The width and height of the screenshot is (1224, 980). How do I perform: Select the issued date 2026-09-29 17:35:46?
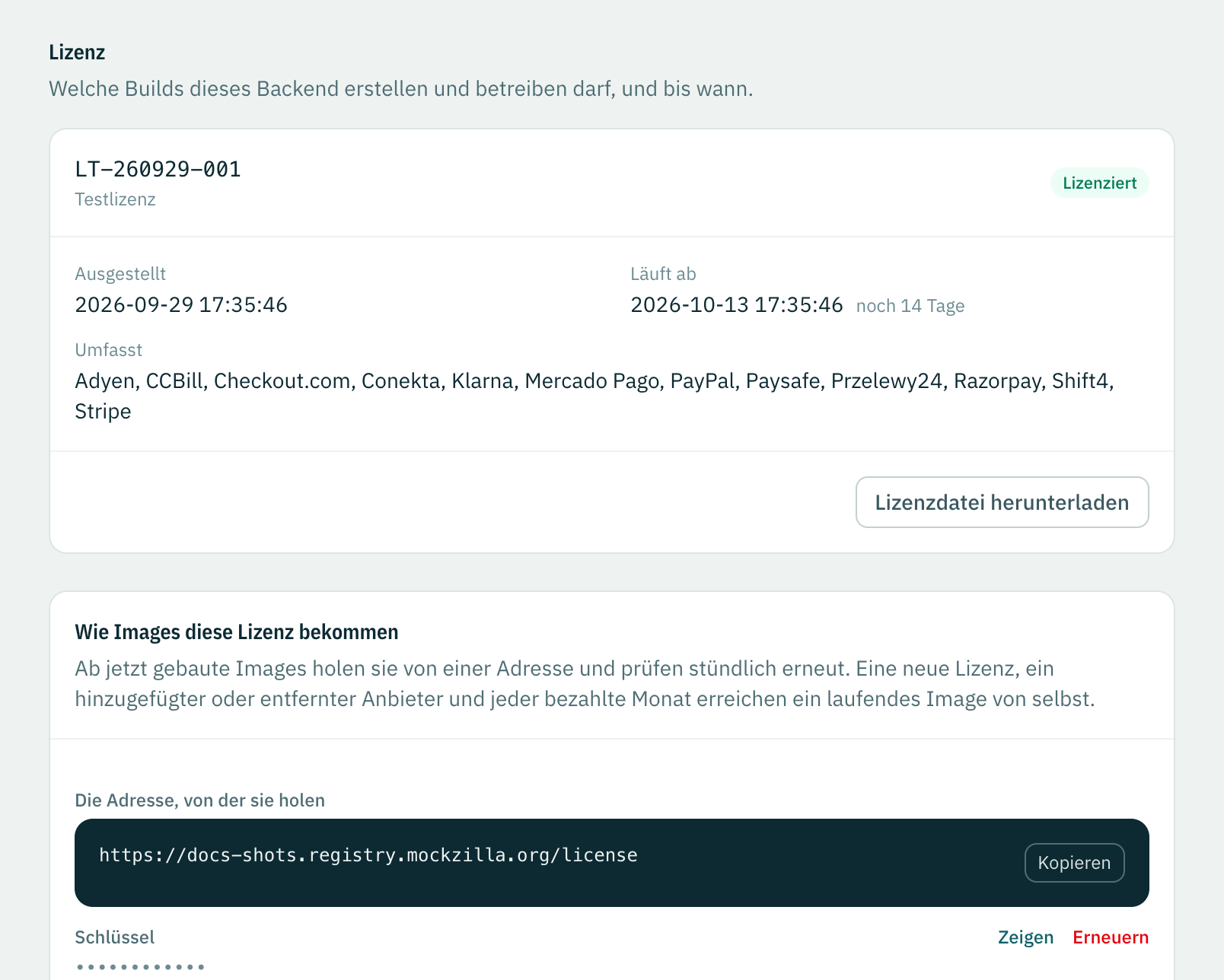click(x=181, y=305)
